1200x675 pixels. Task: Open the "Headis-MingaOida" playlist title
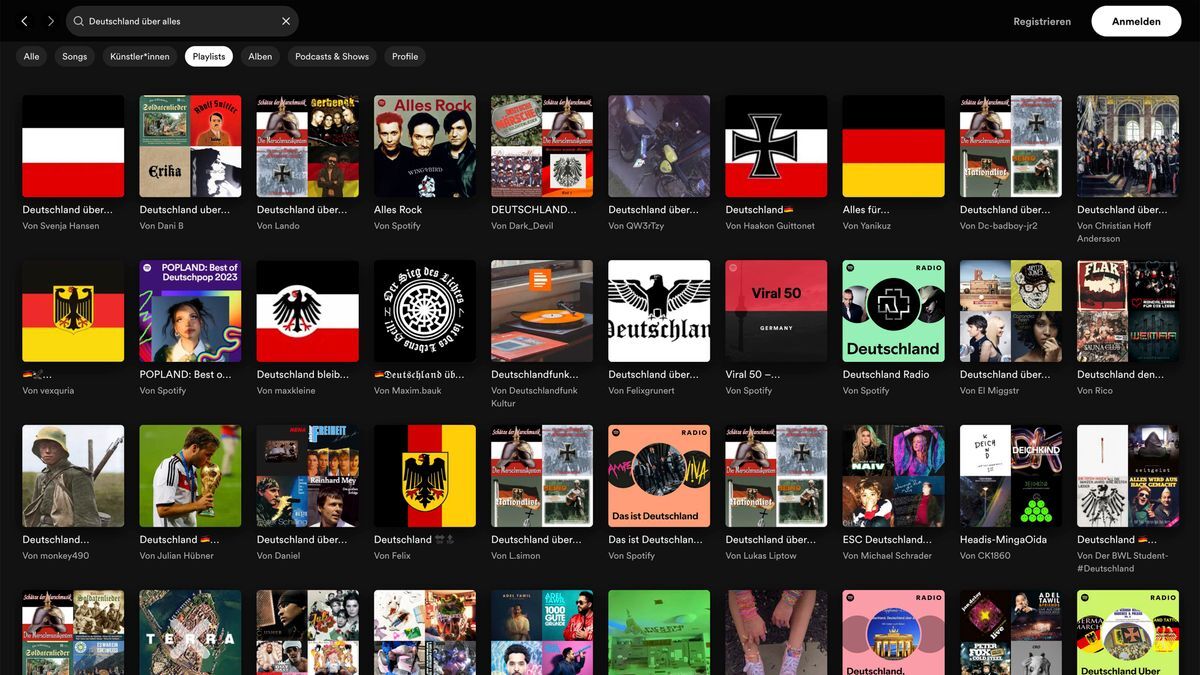1005,540
